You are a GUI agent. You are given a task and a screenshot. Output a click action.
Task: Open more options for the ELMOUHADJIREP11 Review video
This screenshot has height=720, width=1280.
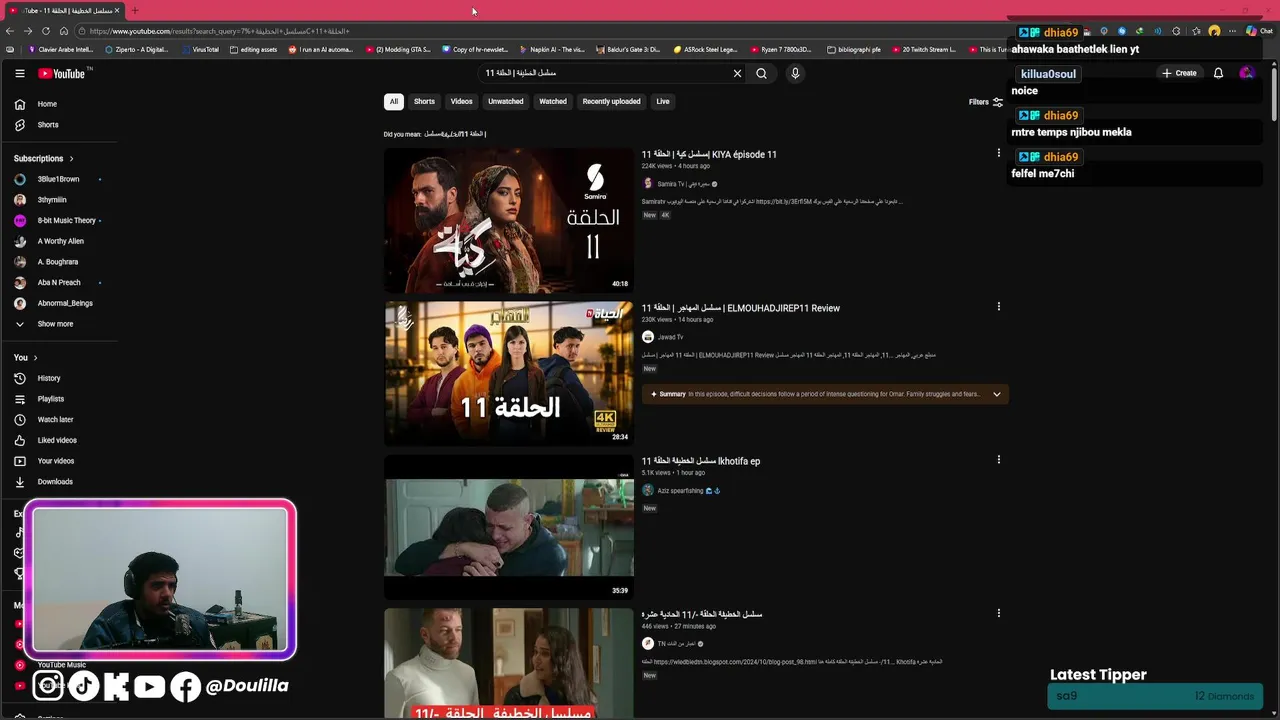click(998, 307)
